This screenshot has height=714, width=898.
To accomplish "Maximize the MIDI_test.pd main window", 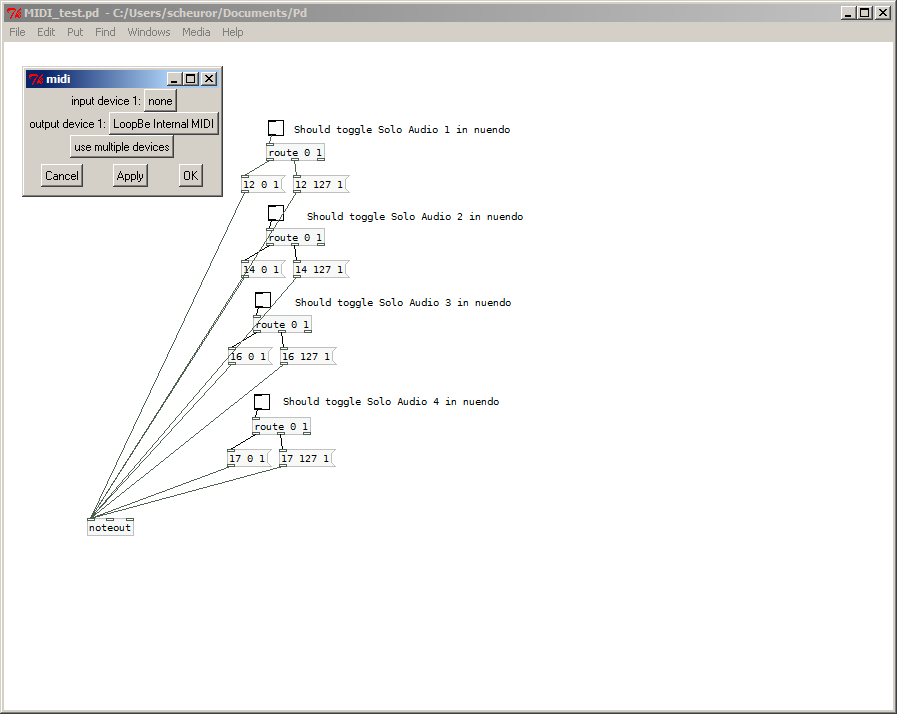I will (x=865, y=13).
